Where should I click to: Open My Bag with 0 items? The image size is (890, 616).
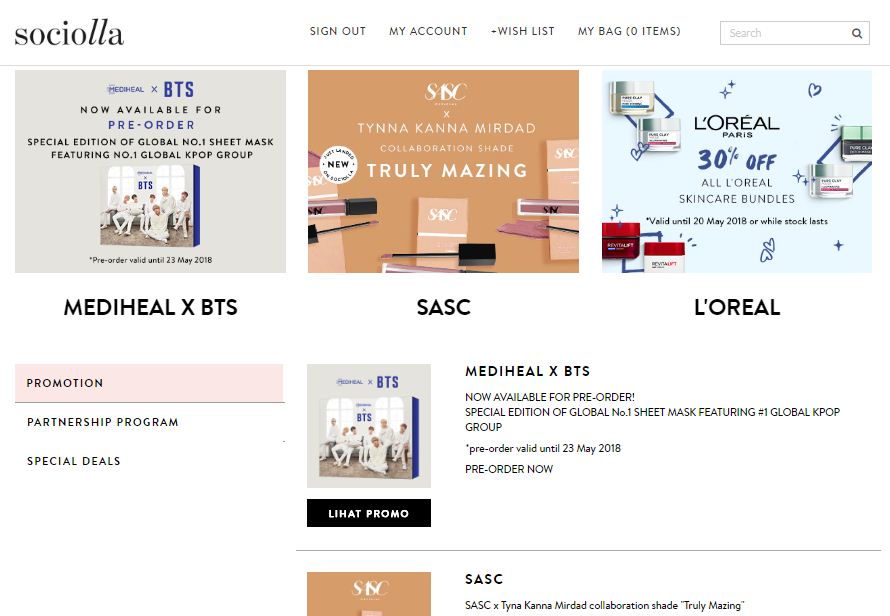(629, 31)
